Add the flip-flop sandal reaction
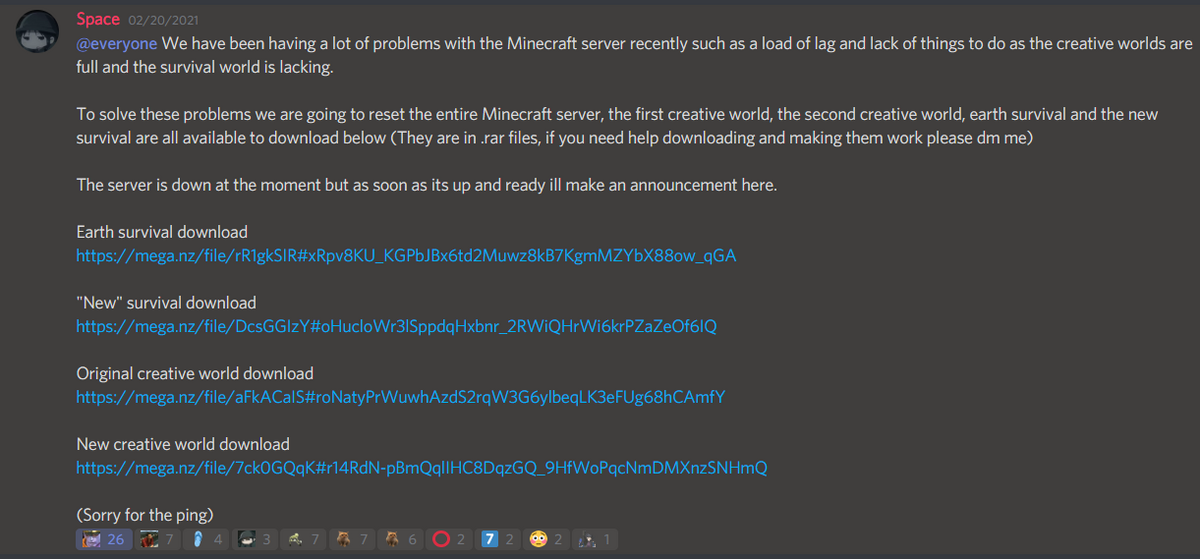 tap(207, 539)
